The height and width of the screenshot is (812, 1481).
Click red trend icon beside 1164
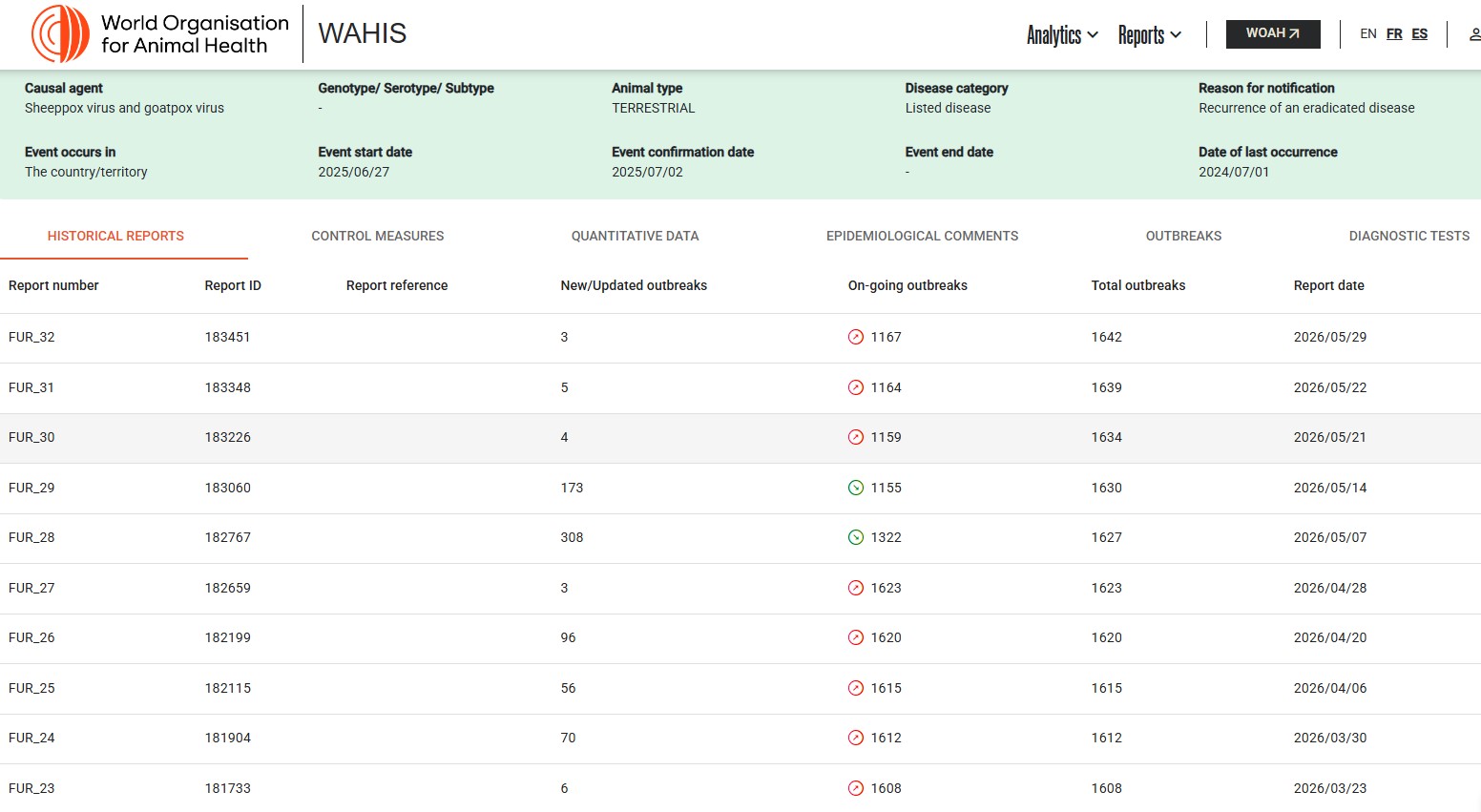point(856,387)
